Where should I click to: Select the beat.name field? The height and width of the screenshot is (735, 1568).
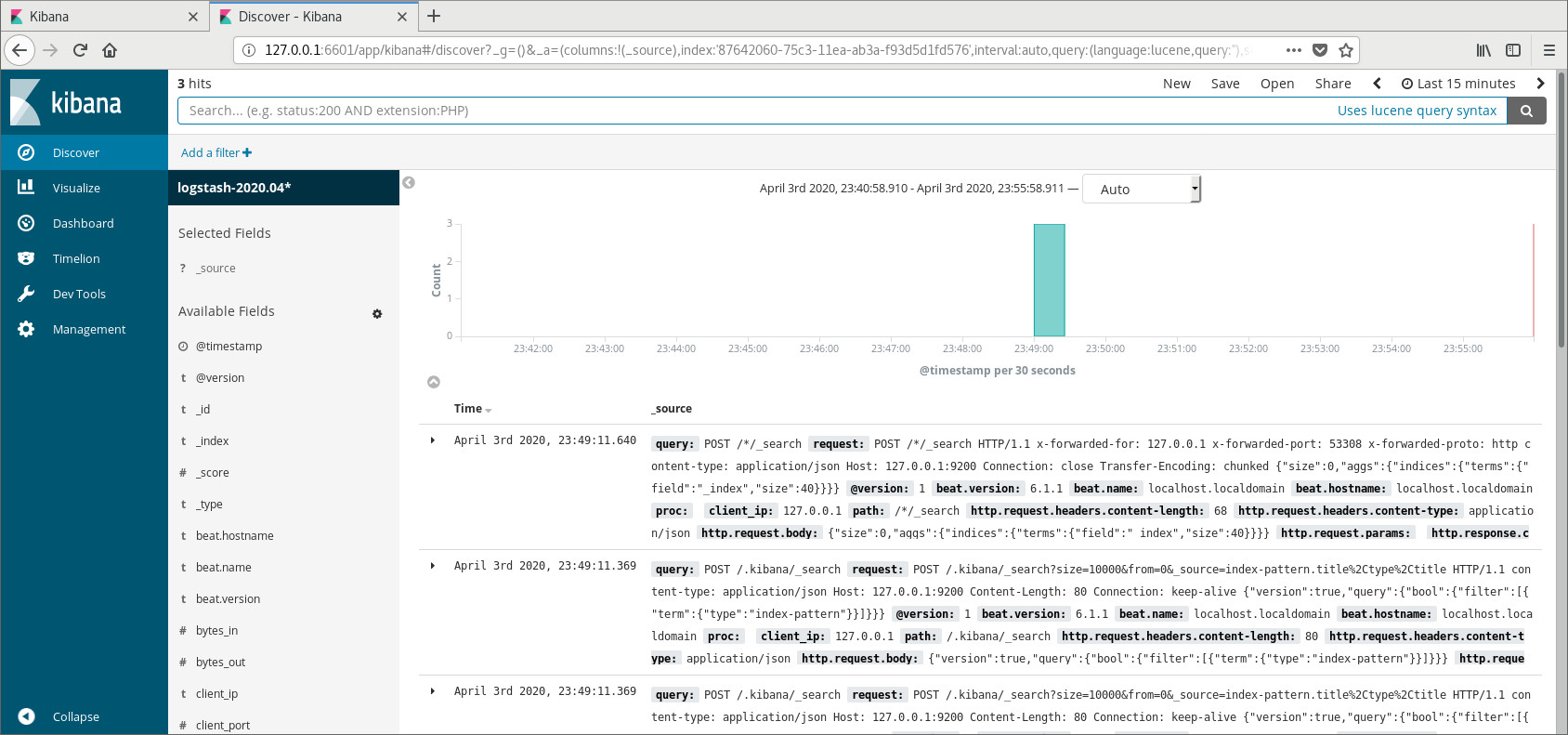tap(223, 568)
